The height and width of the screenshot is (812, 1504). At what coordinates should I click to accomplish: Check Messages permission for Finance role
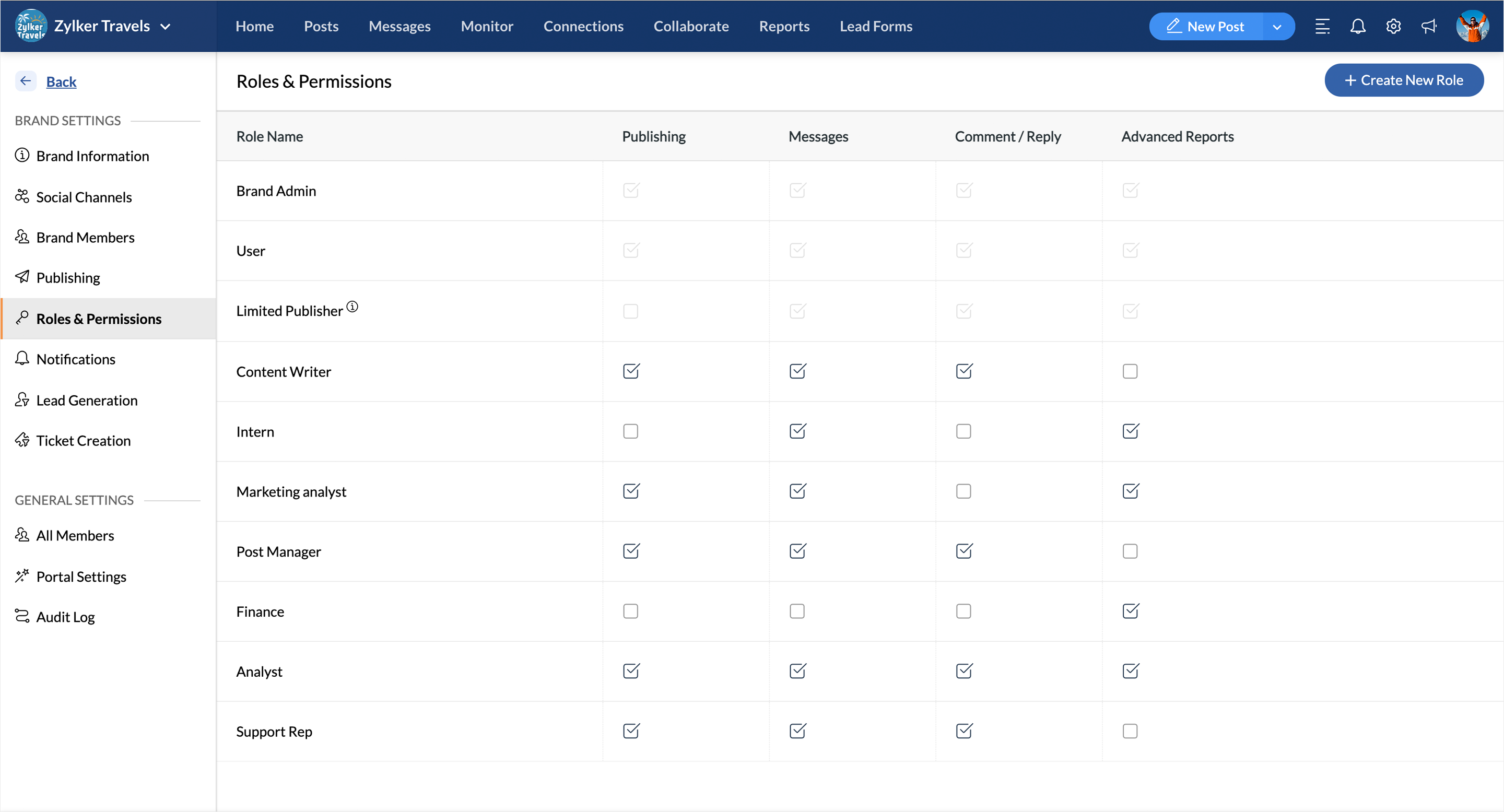[797, 611]
